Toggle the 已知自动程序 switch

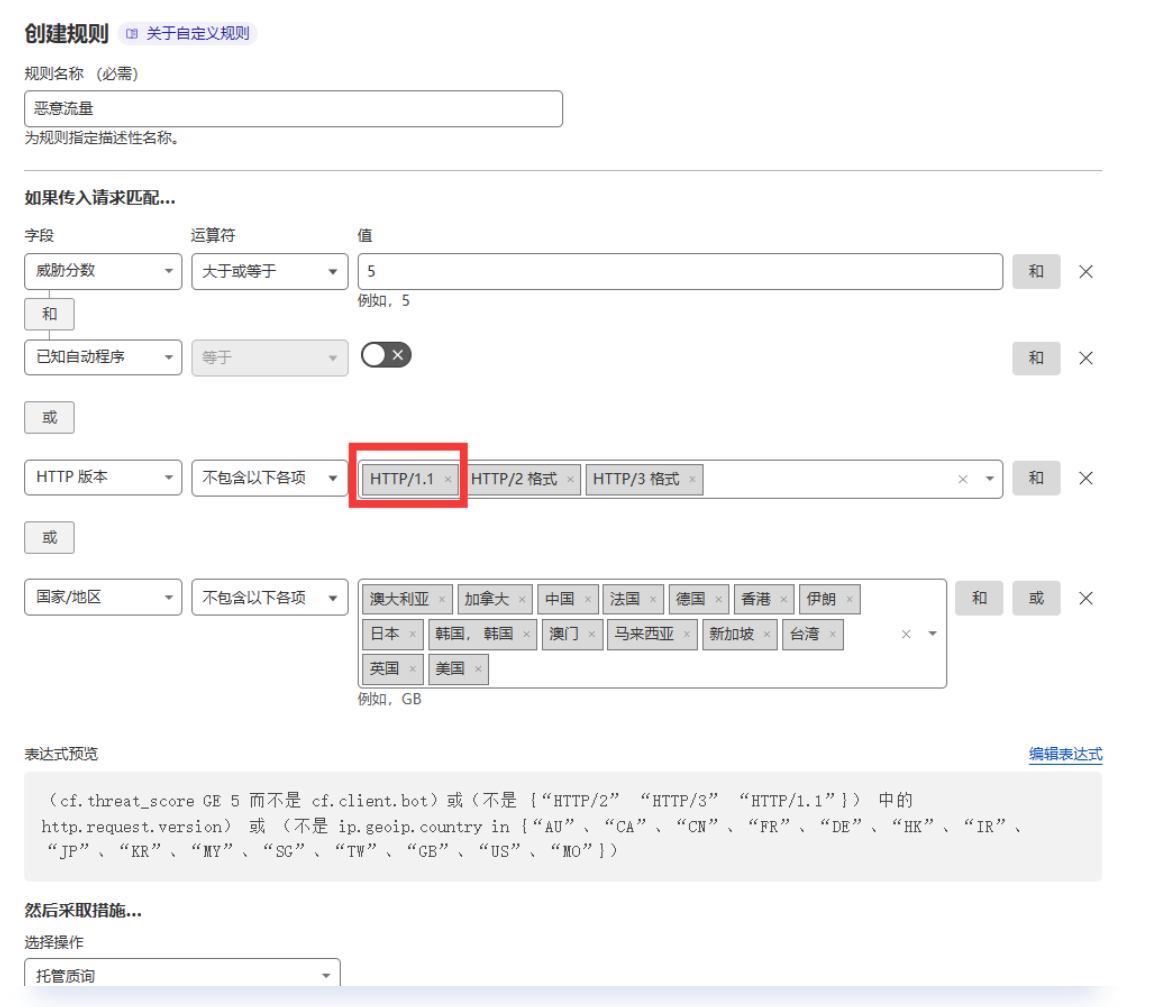click(386, 355)
